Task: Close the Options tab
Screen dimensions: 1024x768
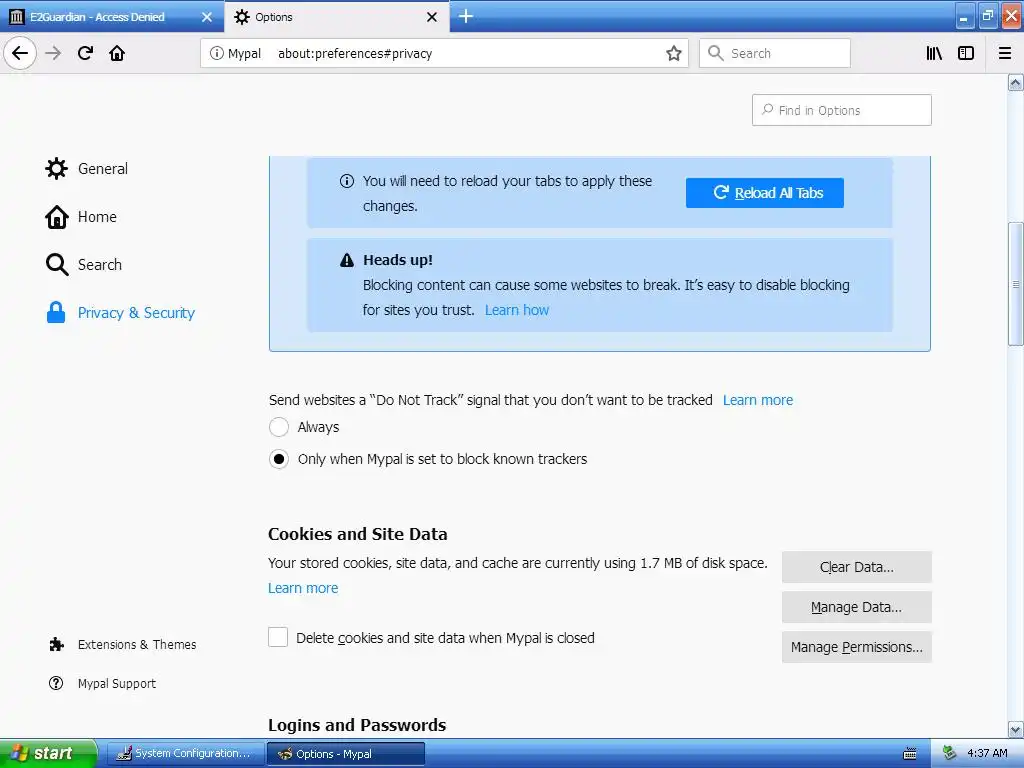Action: [x=432, y=17]
